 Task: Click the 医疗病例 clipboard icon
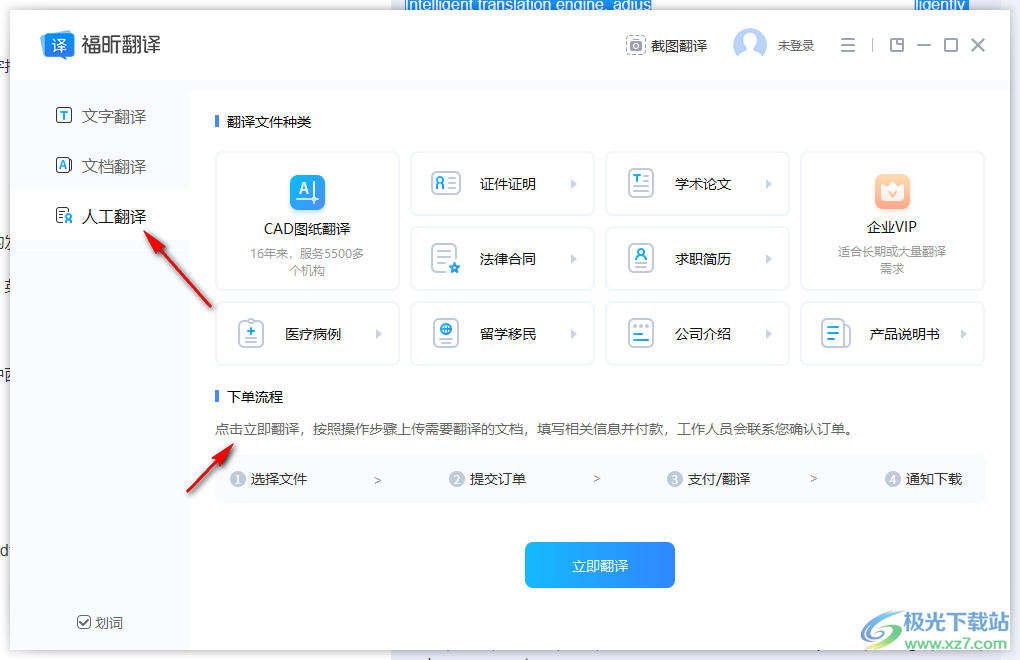pyautogui.click(x=250, y=334)
